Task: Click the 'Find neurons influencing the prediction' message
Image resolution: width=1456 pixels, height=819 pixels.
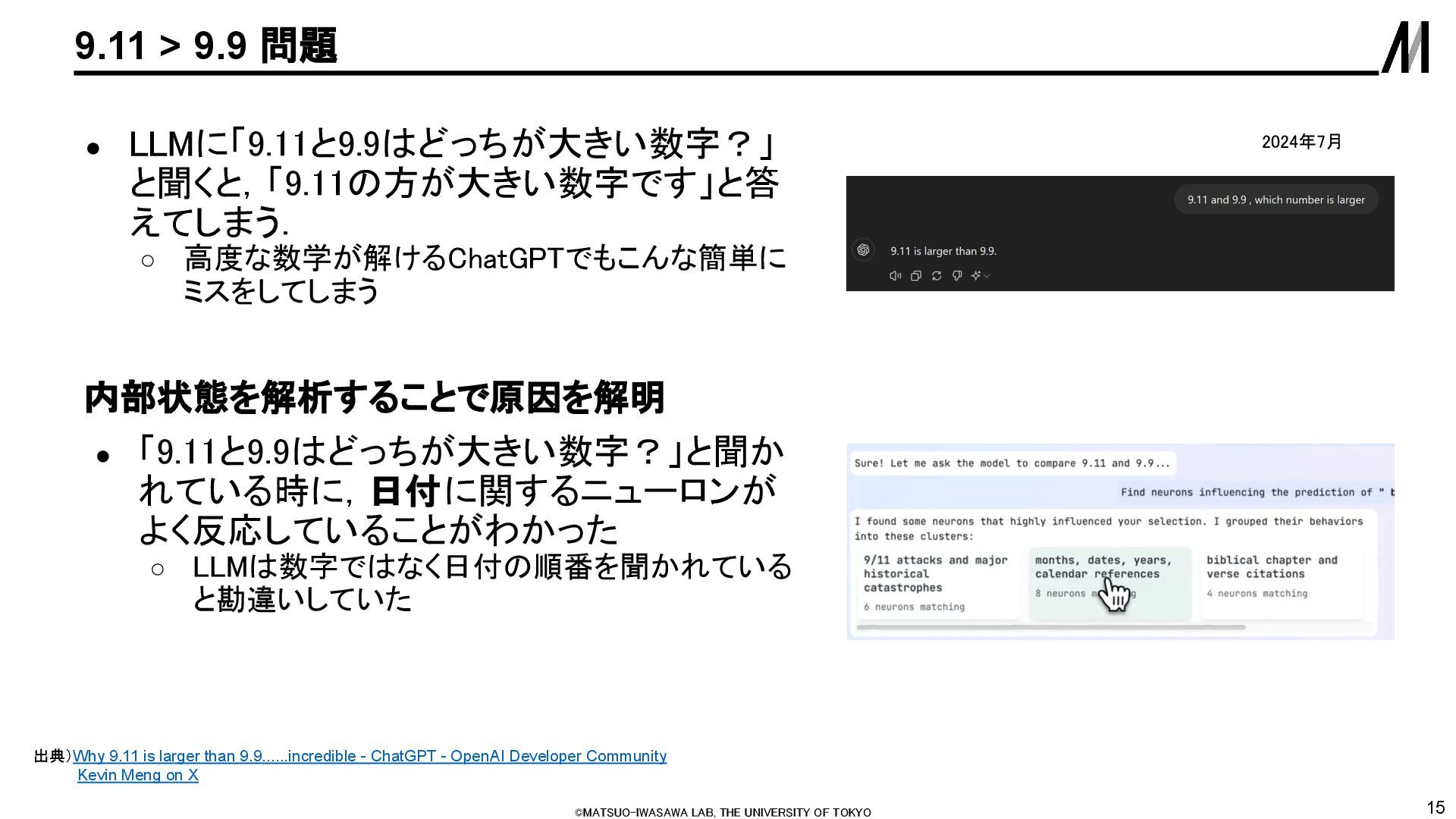Action: 1256,492
